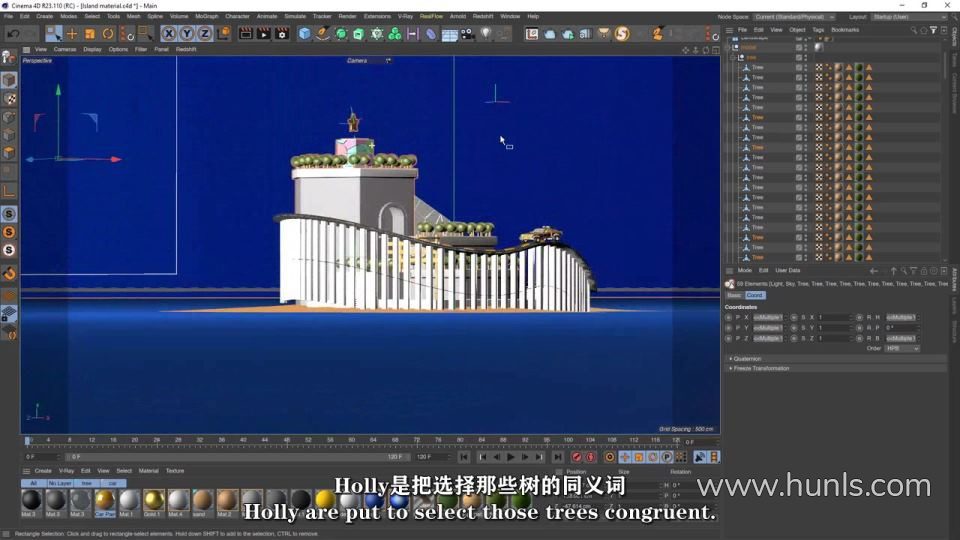This screenshot has width=960, height=540.
Task: Select the Spline Pen tool icon
Action: coord(323,34)
